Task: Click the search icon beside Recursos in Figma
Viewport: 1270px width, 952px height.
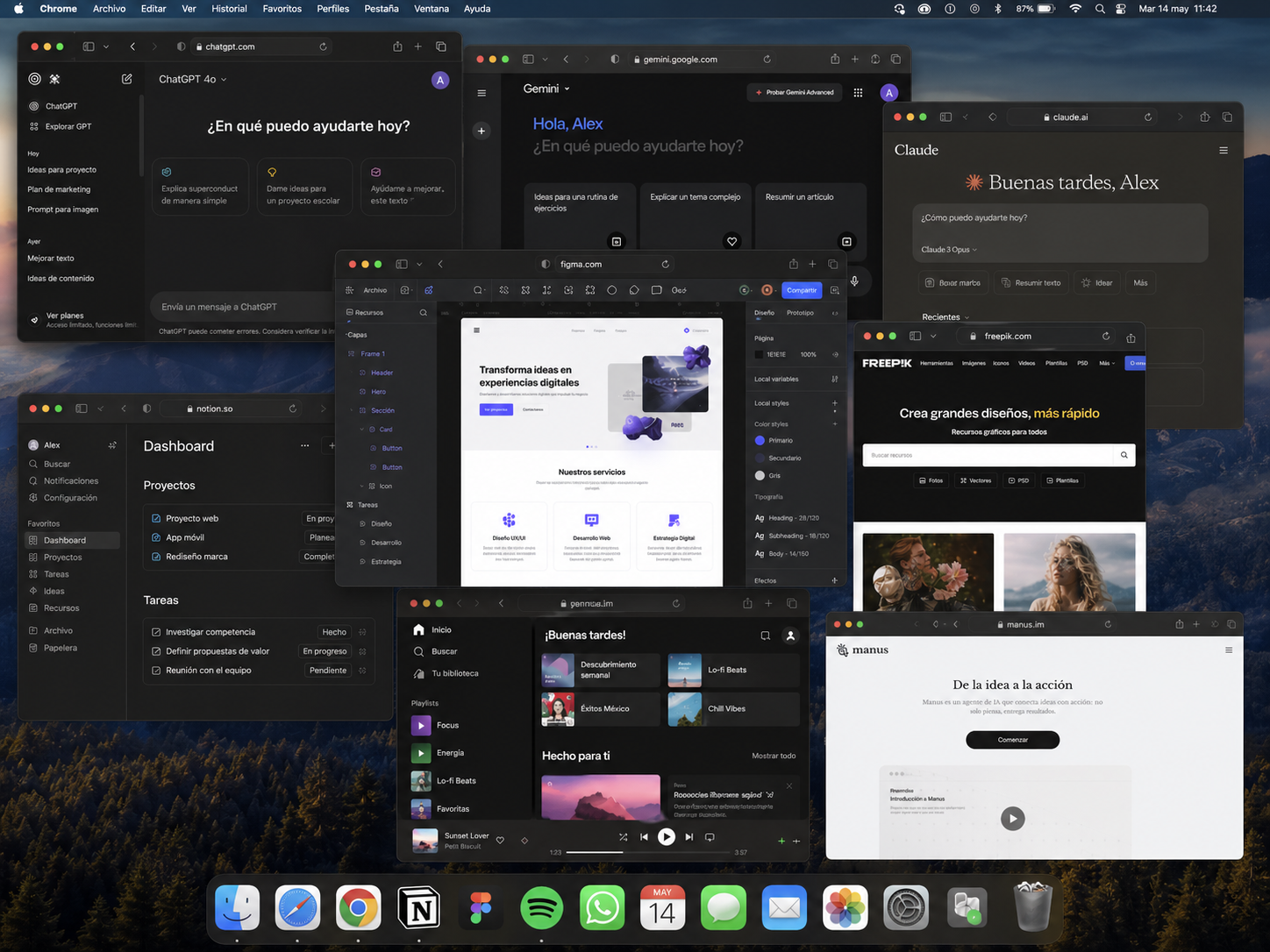Action: 424,312
